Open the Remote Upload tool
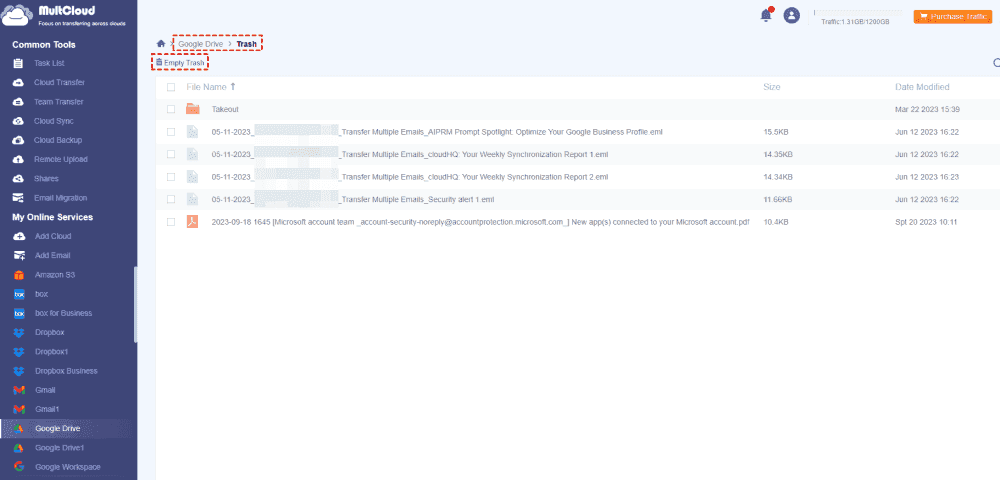Viewport: 1000px width, 480px height. tap(61, 159)
